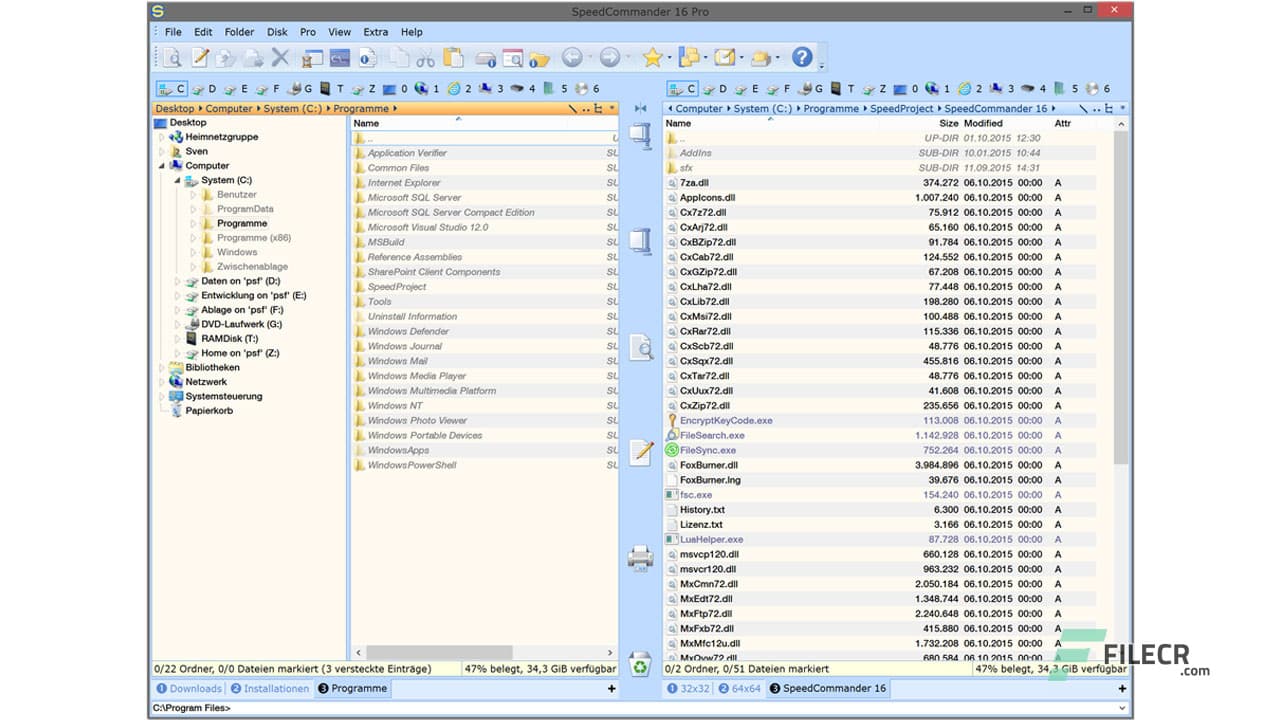This screenshot has height=720, width=1280.
Task: Click the red X delete icon
Action: click(278, 57)
